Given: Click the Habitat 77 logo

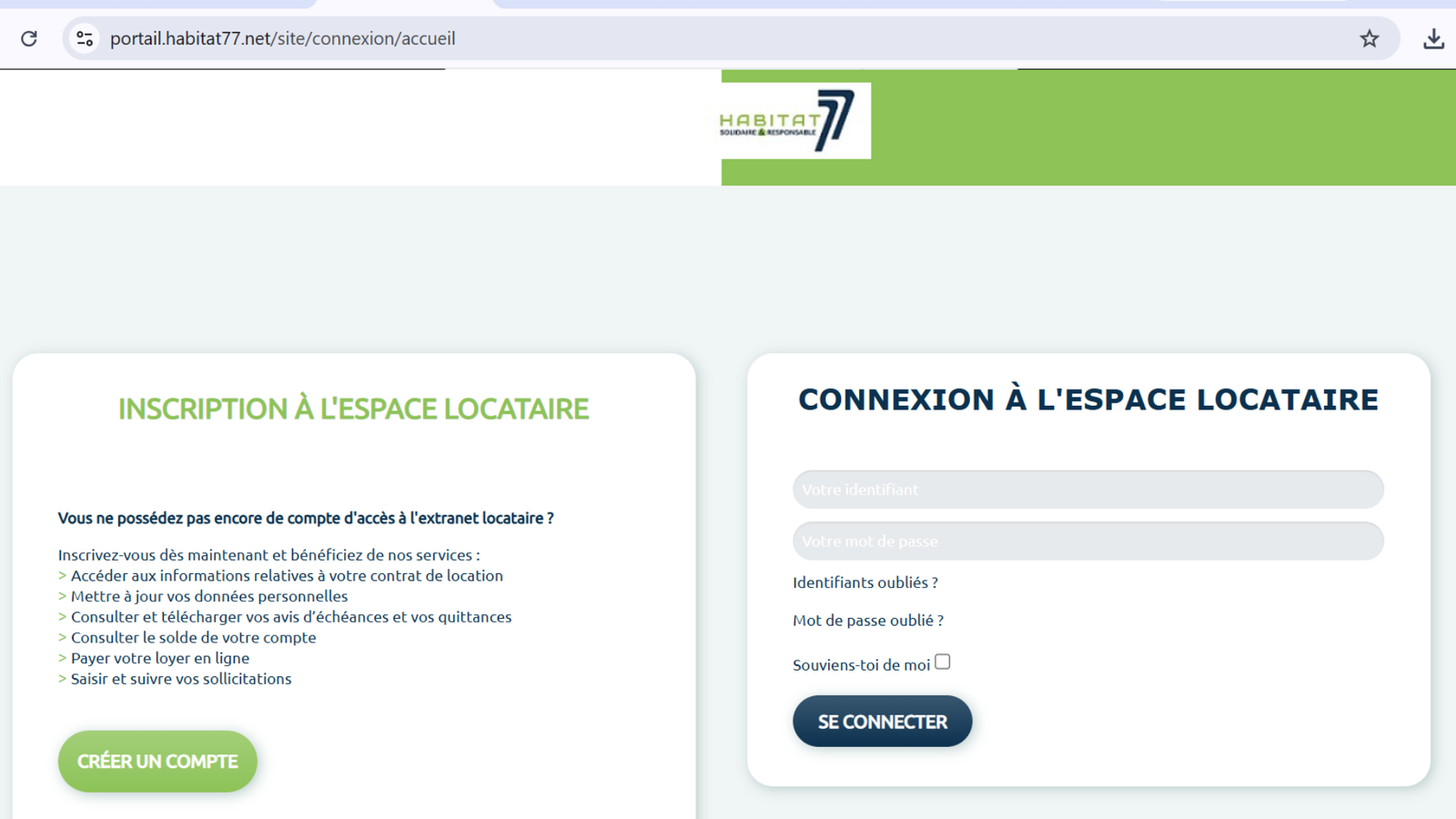Looking at the screenshot, I should coord(795,121).
